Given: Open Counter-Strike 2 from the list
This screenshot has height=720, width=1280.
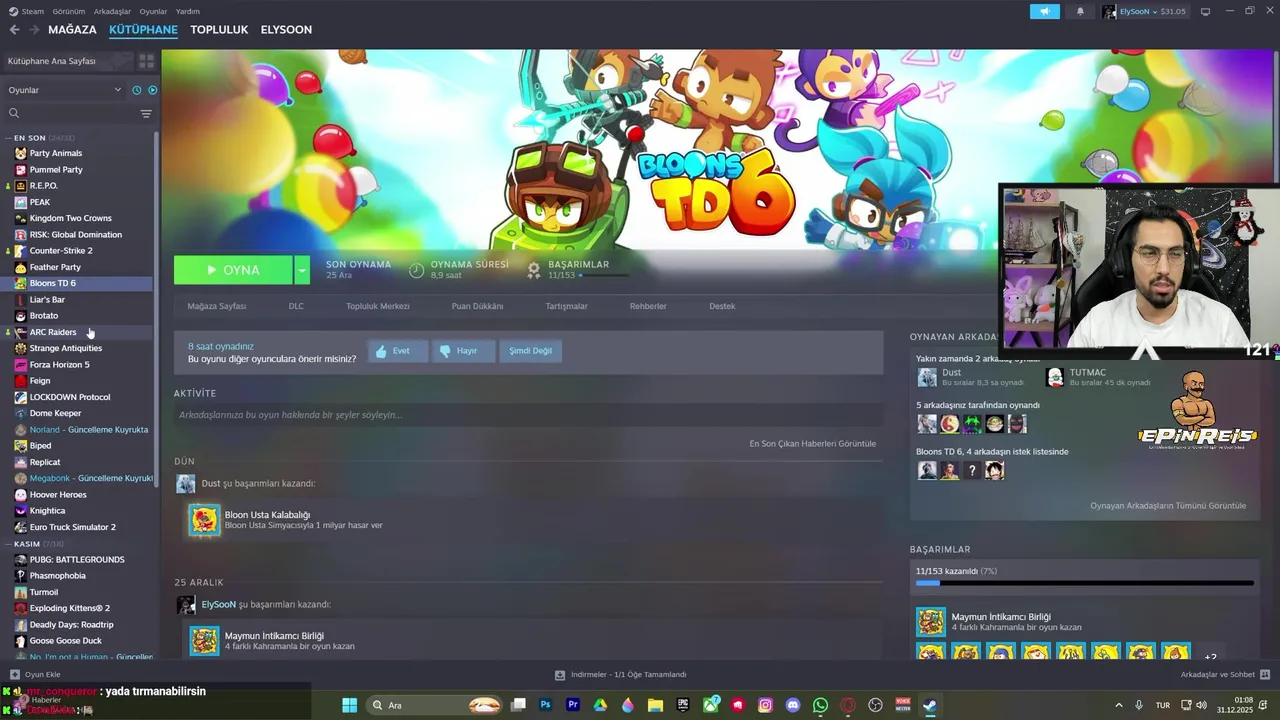Looking at the screenshot, I should click(x=61, y=251).
